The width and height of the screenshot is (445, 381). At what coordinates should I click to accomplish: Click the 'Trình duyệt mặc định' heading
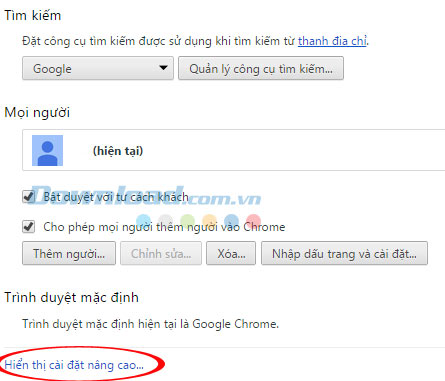coord(71,297)
